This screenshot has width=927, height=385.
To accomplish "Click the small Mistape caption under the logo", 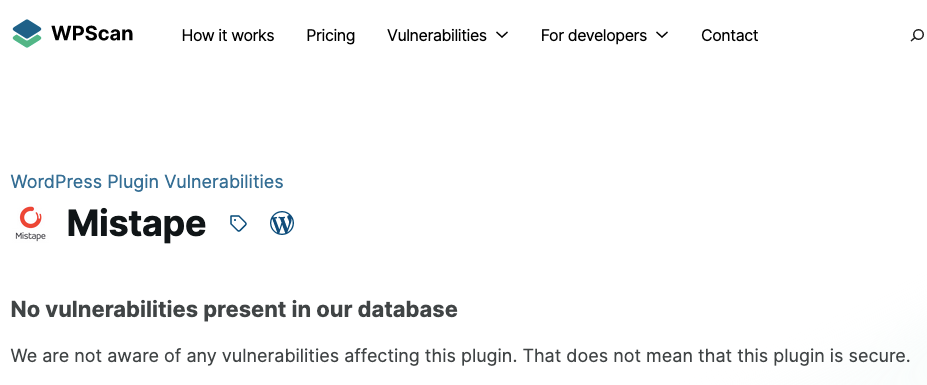I will [30, 236].
